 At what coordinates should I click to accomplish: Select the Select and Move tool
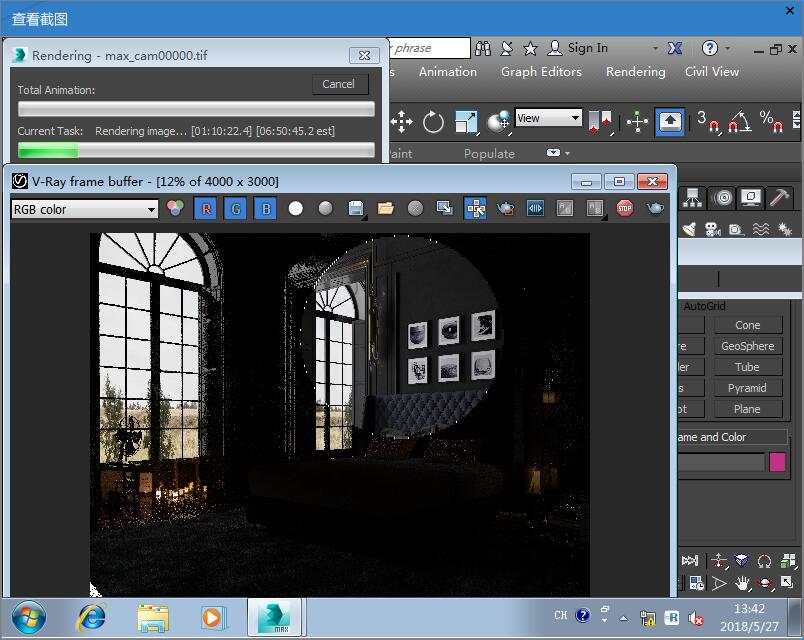(401, 122)
